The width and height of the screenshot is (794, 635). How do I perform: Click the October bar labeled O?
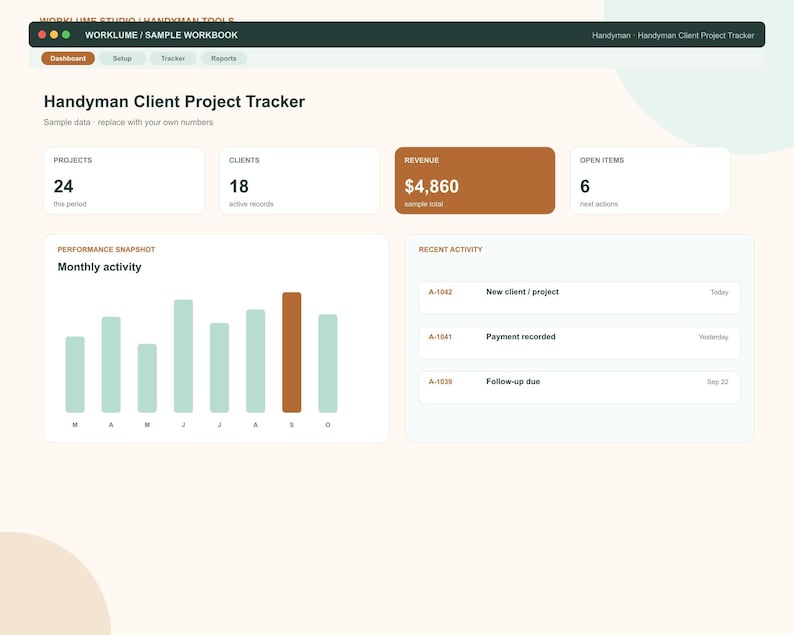pyautogui.click(x=328, y=364)
